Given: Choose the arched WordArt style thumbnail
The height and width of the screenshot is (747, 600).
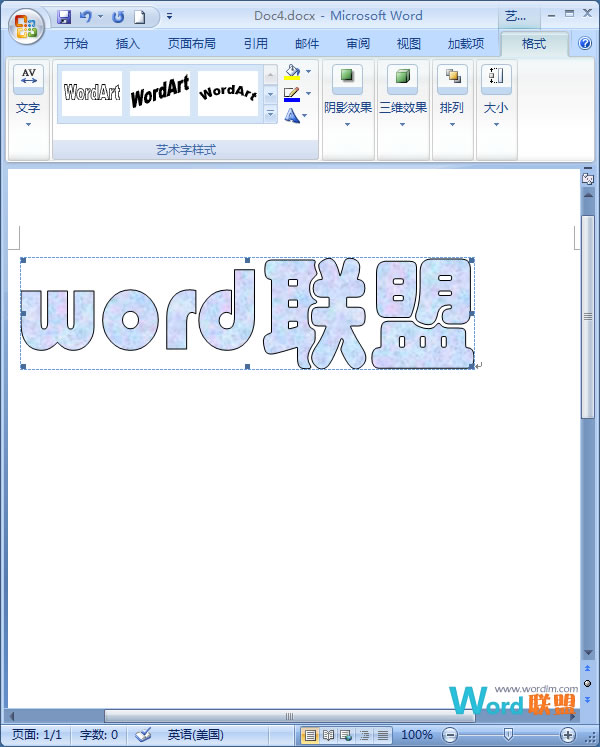Looking at the screenshot, I should [x=228, y=93].
